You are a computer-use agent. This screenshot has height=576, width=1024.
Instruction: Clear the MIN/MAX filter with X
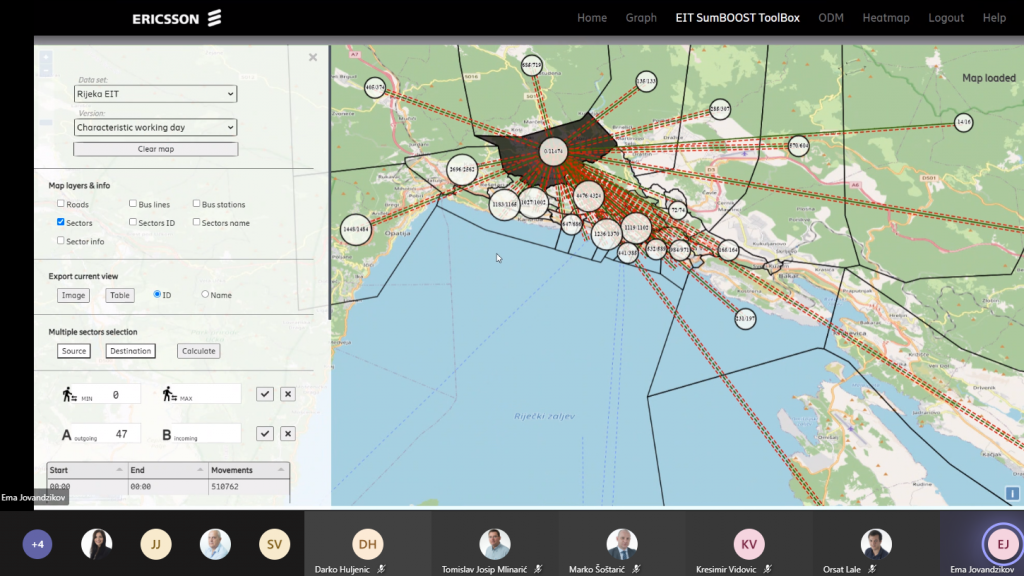288,394
